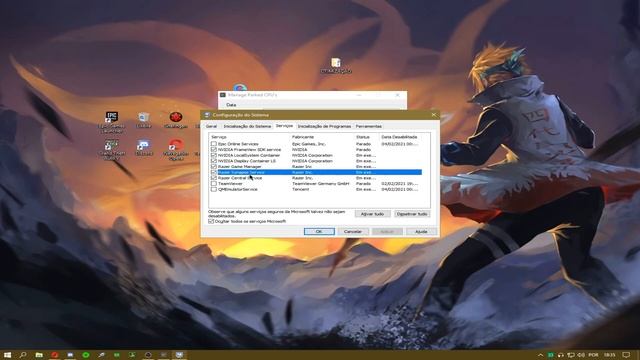
Task: Toggle Epic Online Services checkbox
Action: pyautogui.click(x=213, y=144)
